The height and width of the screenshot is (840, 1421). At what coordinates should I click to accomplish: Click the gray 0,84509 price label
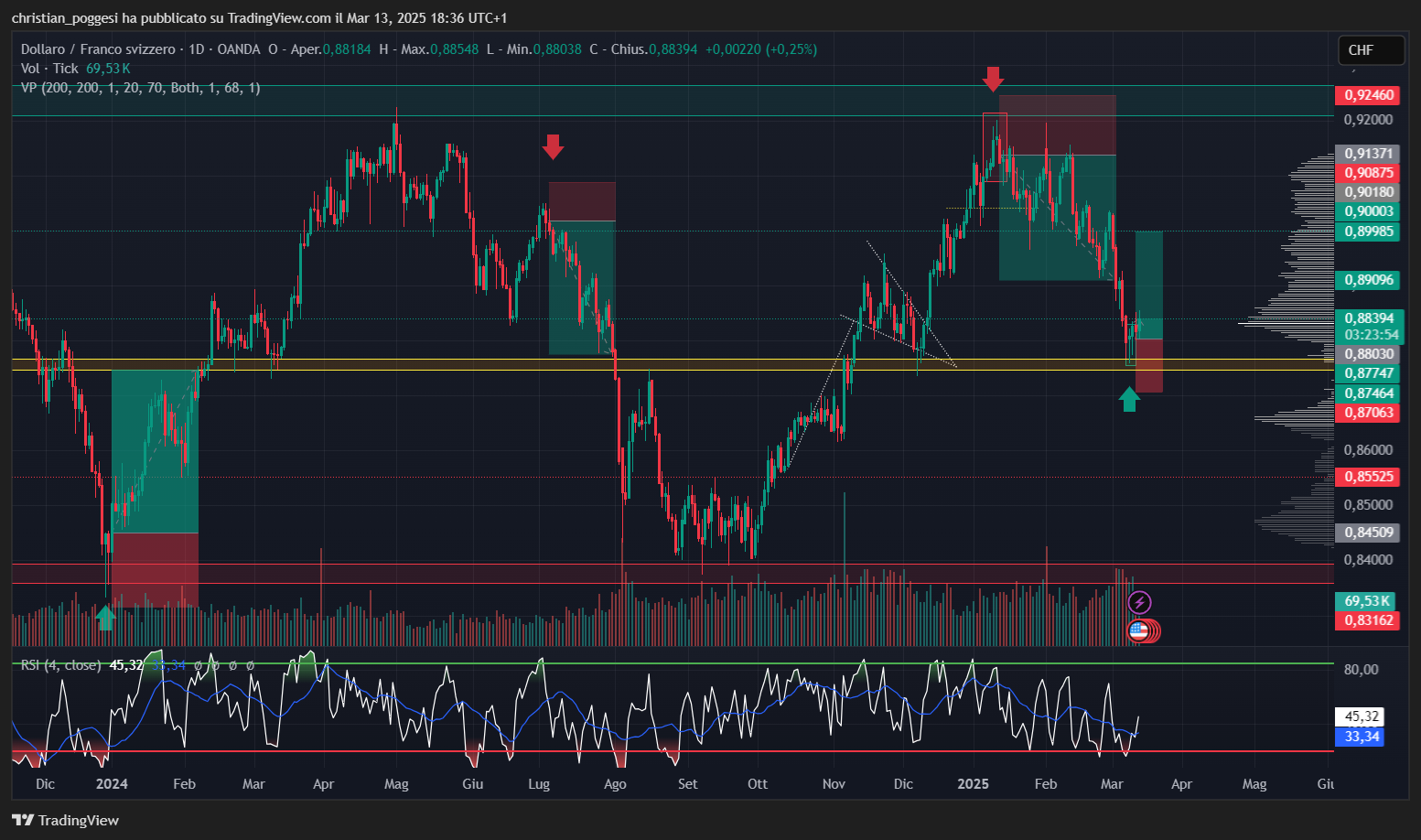click(x=1369, y=533)
